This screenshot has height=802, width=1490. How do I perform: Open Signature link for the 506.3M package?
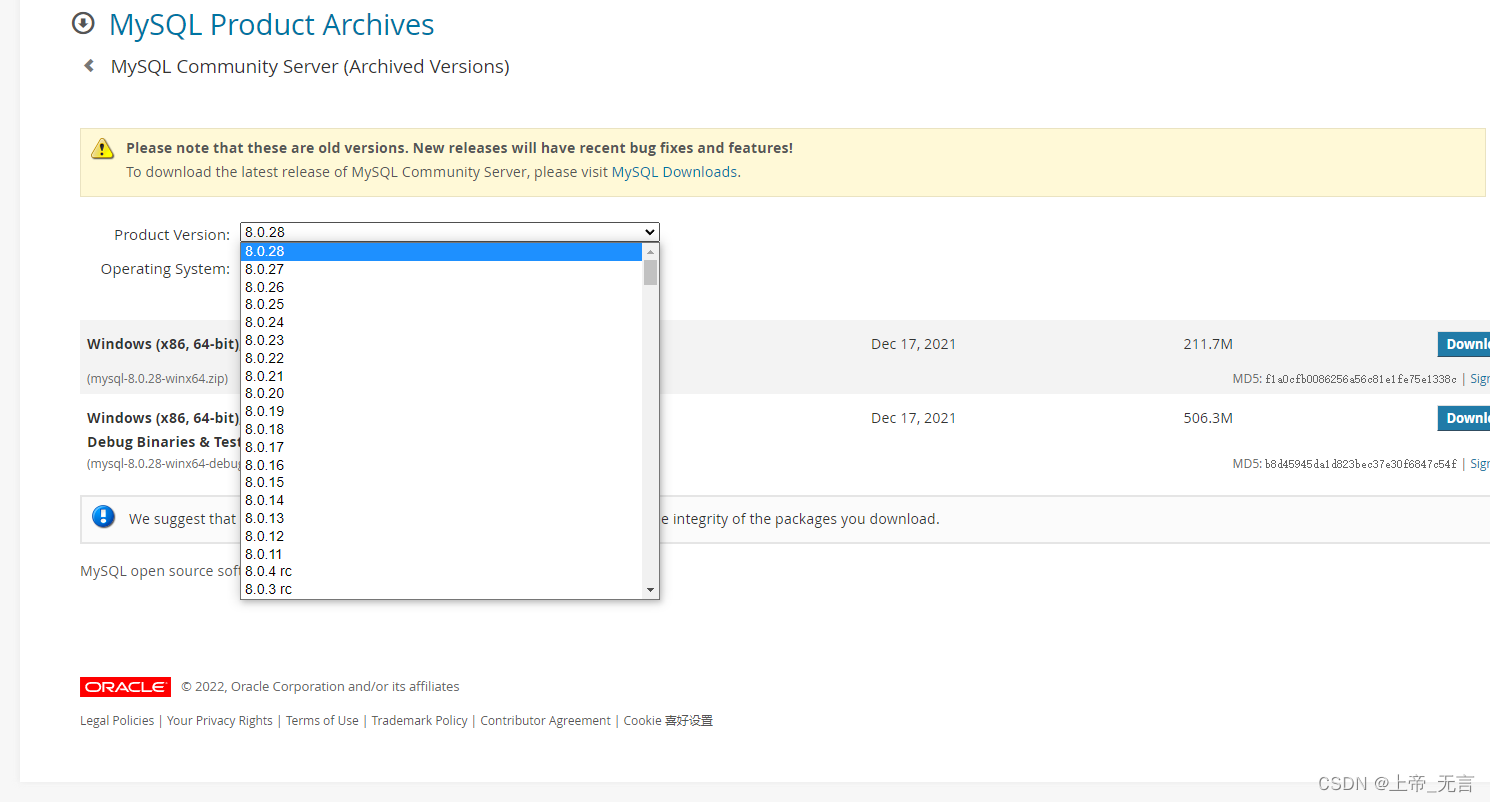tap(1480, 464)
